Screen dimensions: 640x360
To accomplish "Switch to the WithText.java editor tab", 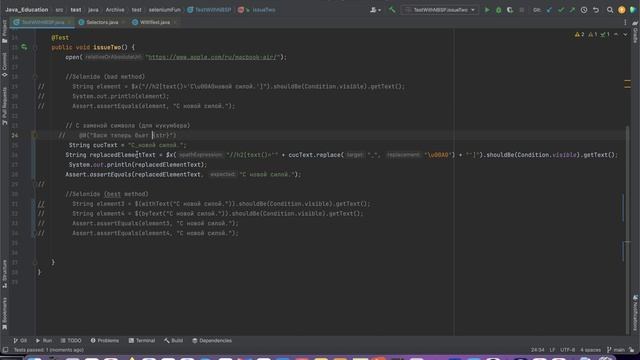I will tap(155, 22).
